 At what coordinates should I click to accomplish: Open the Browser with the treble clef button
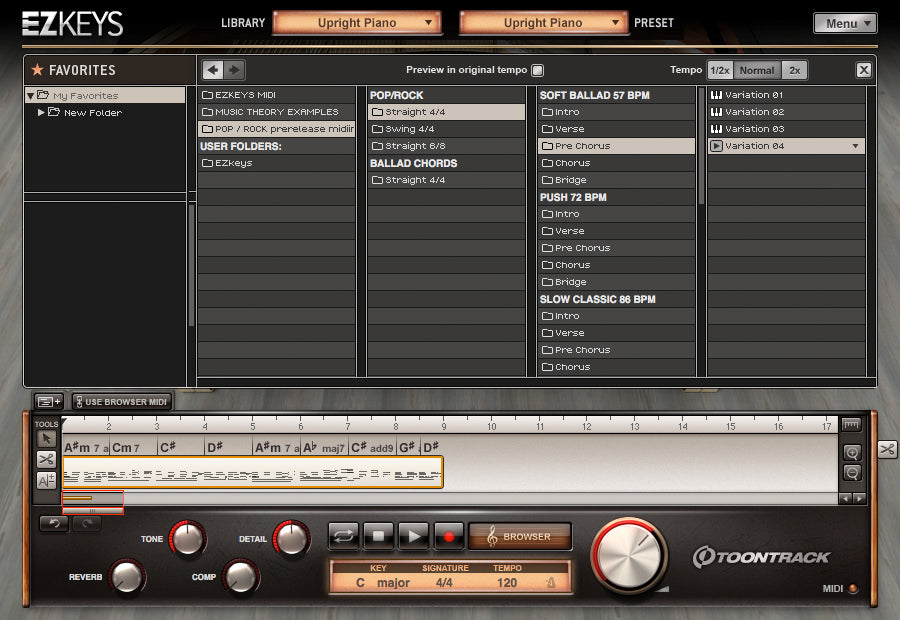520,536
